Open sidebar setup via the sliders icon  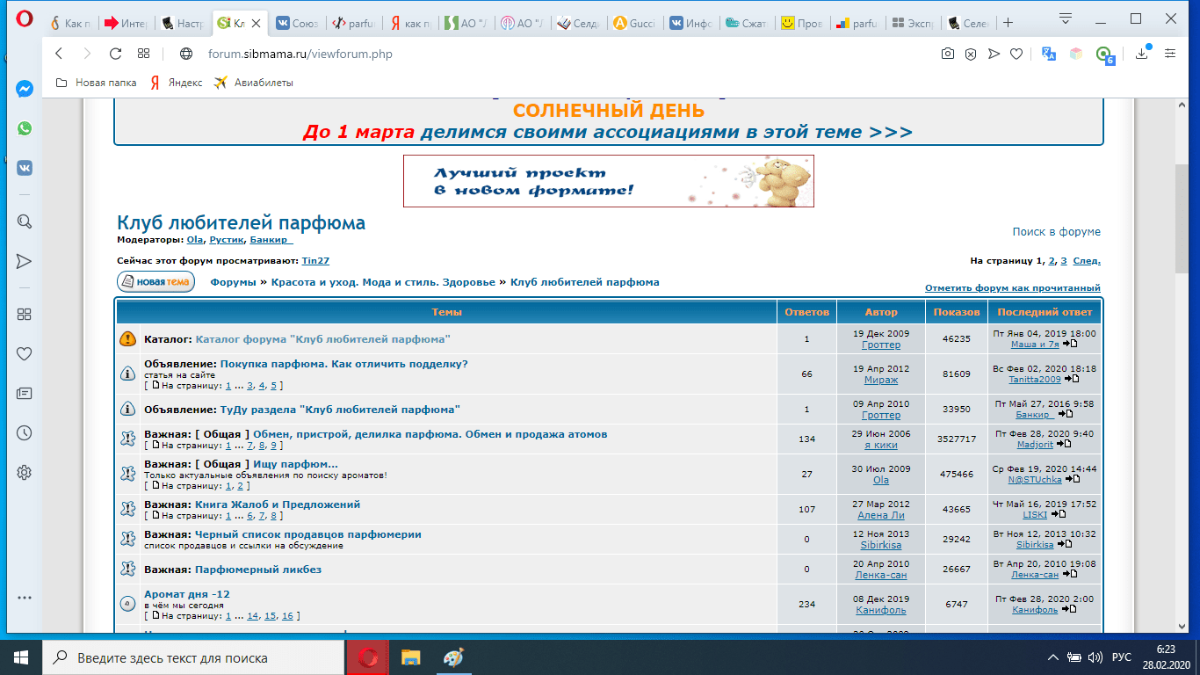pyautogui.click(x=1170, y=55)
